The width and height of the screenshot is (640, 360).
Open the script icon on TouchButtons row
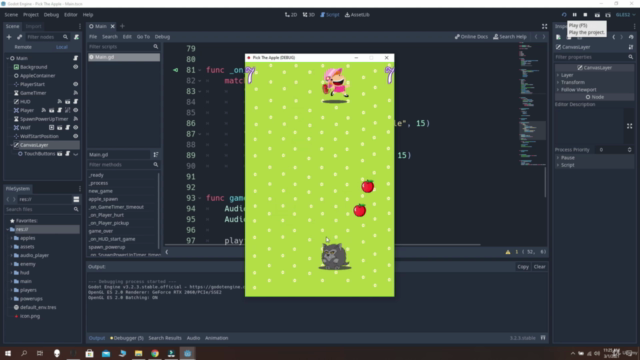pos(68,154)
